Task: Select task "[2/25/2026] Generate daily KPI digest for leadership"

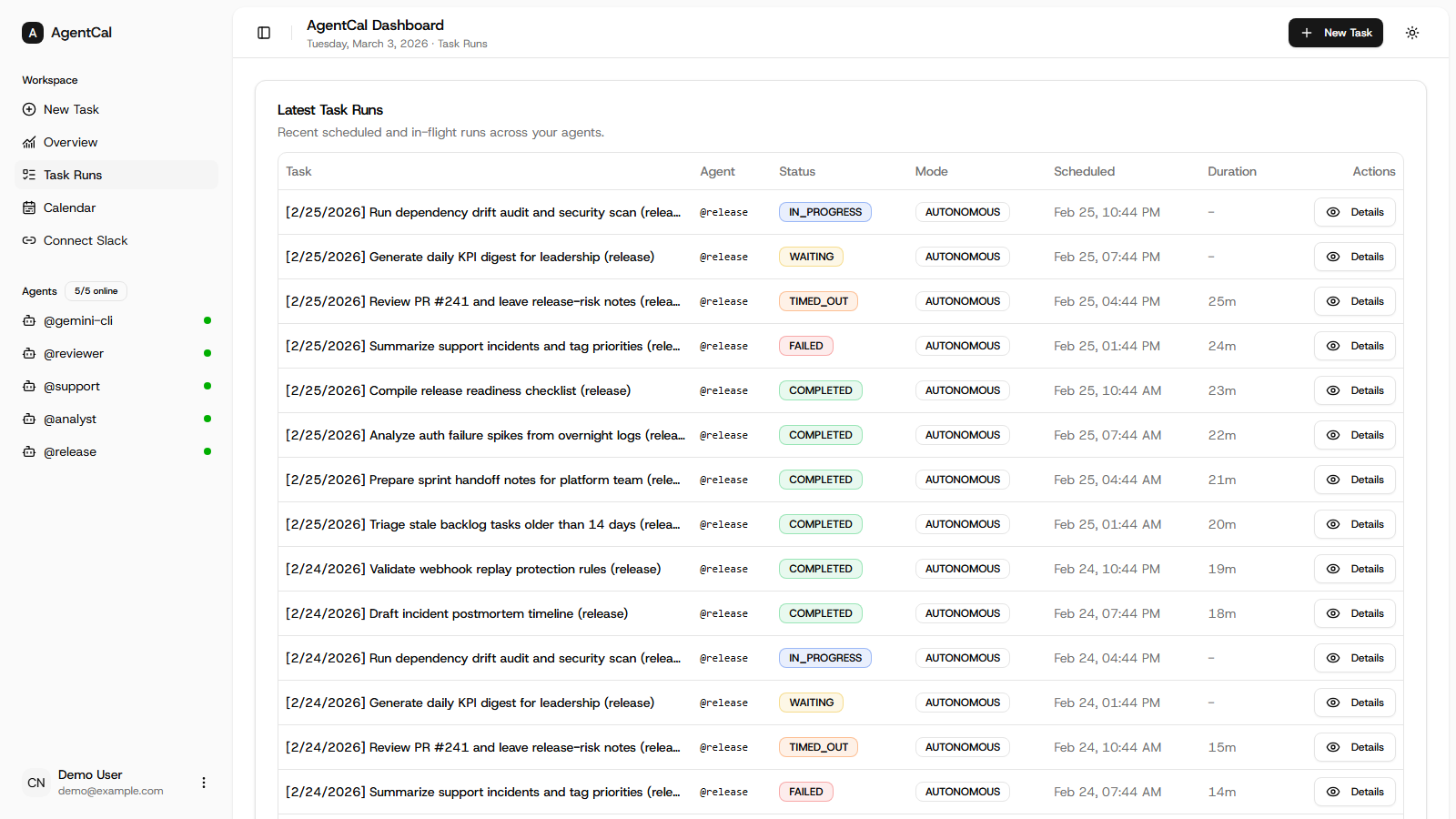Action: [x=470, y=257]
